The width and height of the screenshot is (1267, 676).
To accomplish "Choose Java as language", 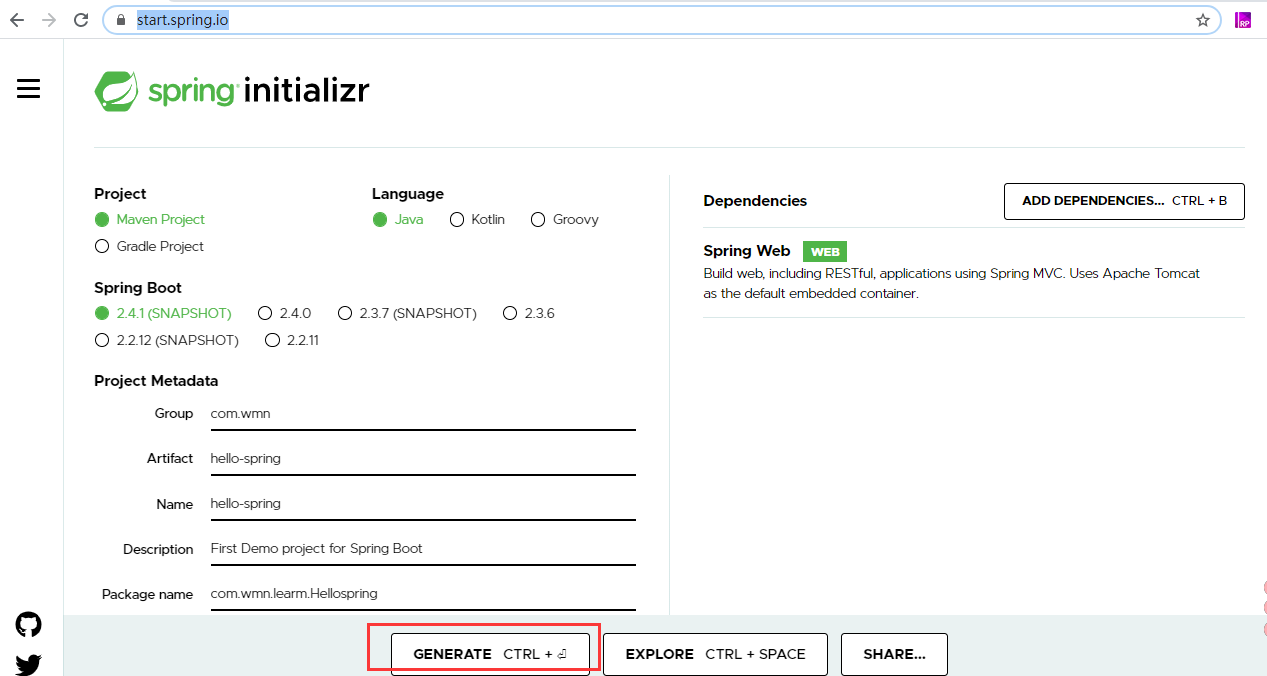I will tap(398, 219).
